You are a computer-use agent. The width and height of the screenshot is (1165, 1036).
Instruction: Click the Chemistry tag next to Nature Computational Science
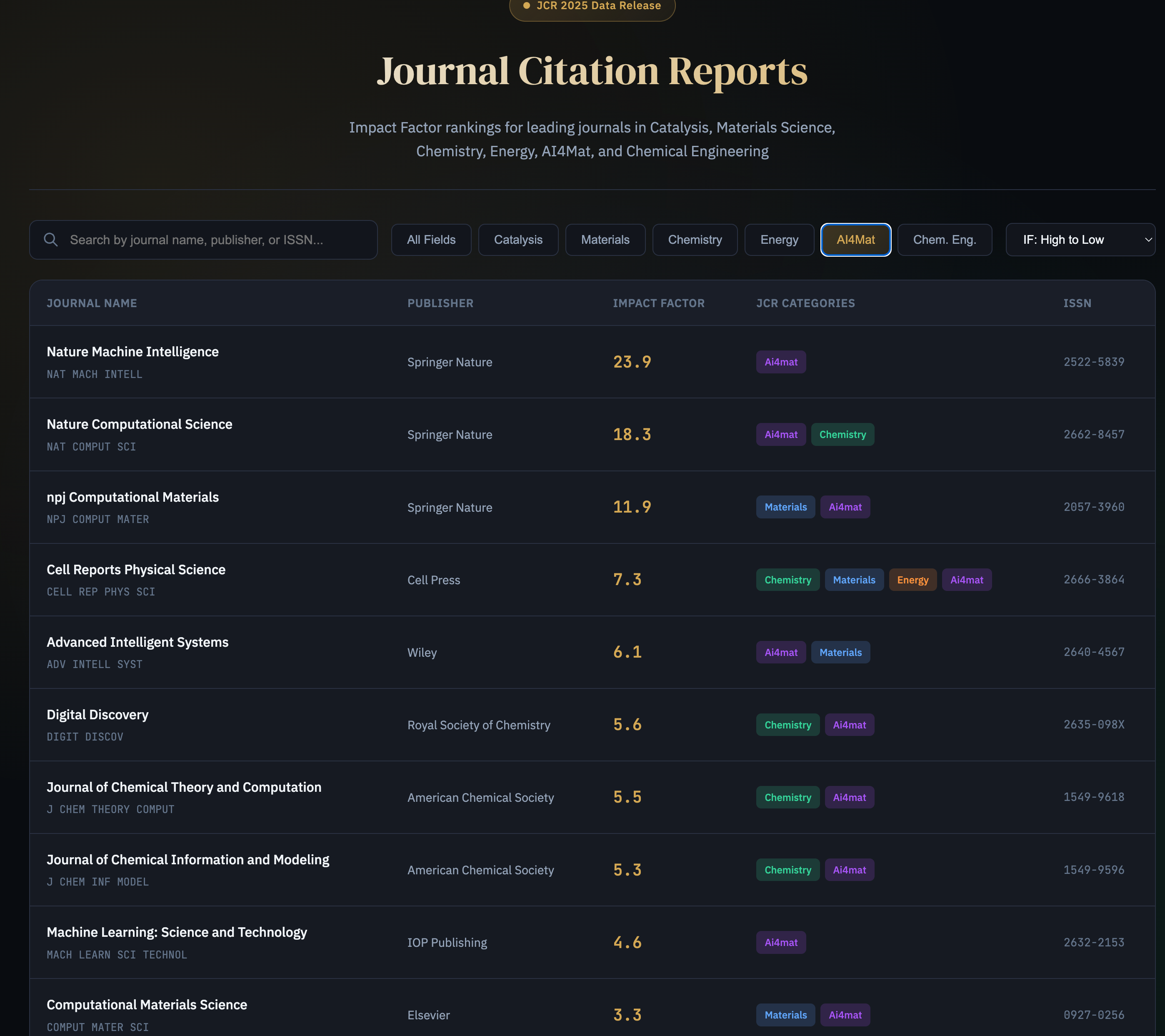click(842, 434)
